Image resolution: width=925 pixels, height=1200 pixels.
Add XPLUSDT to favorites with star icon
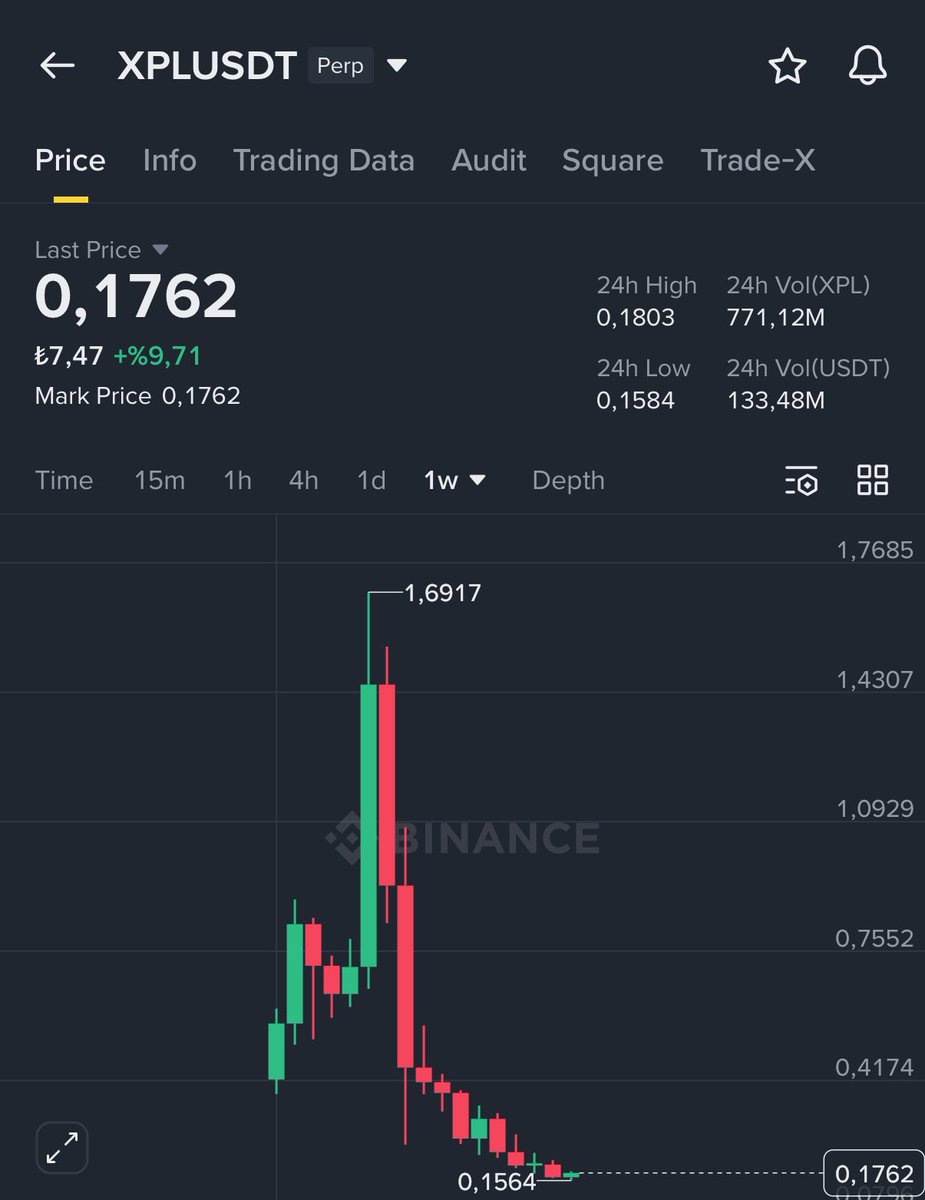[x=787, y=66]
